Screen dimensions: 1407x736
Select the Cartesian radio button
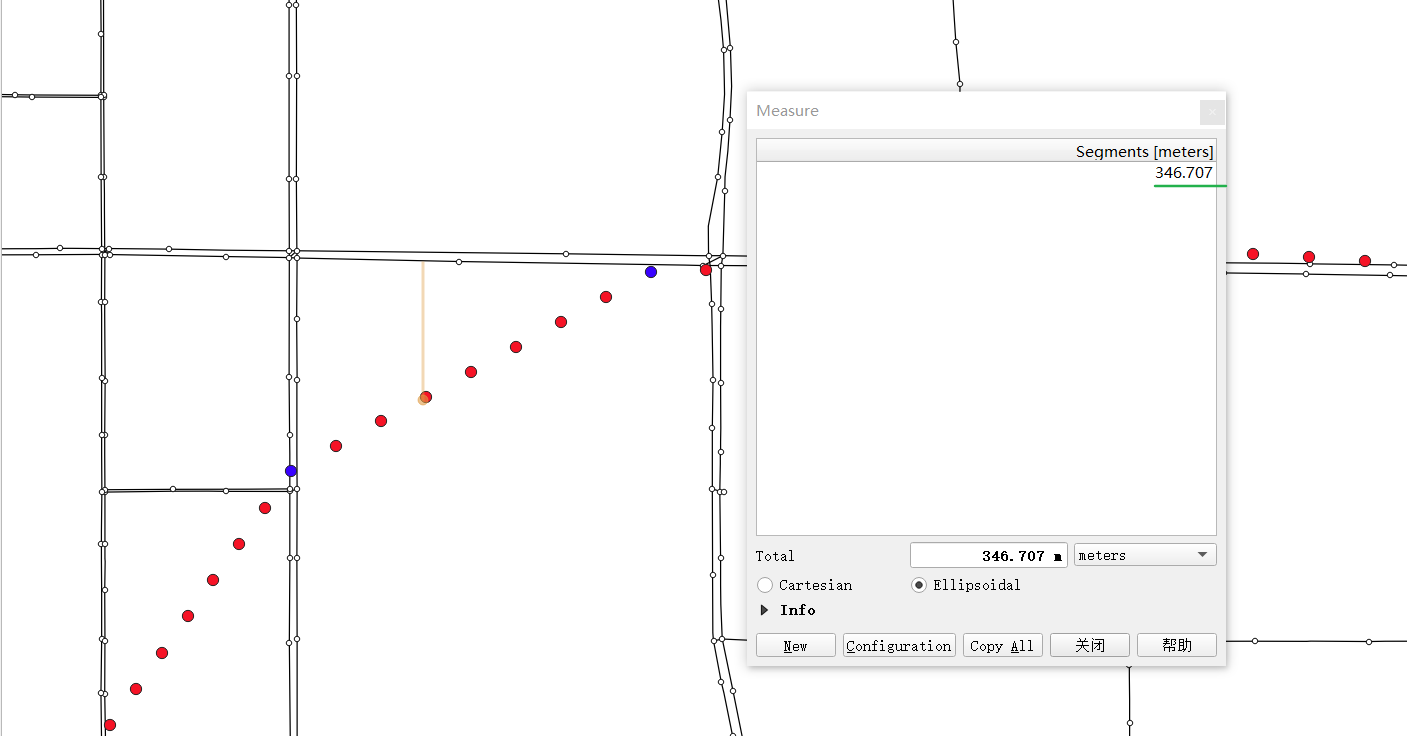[x=765, y=585]
